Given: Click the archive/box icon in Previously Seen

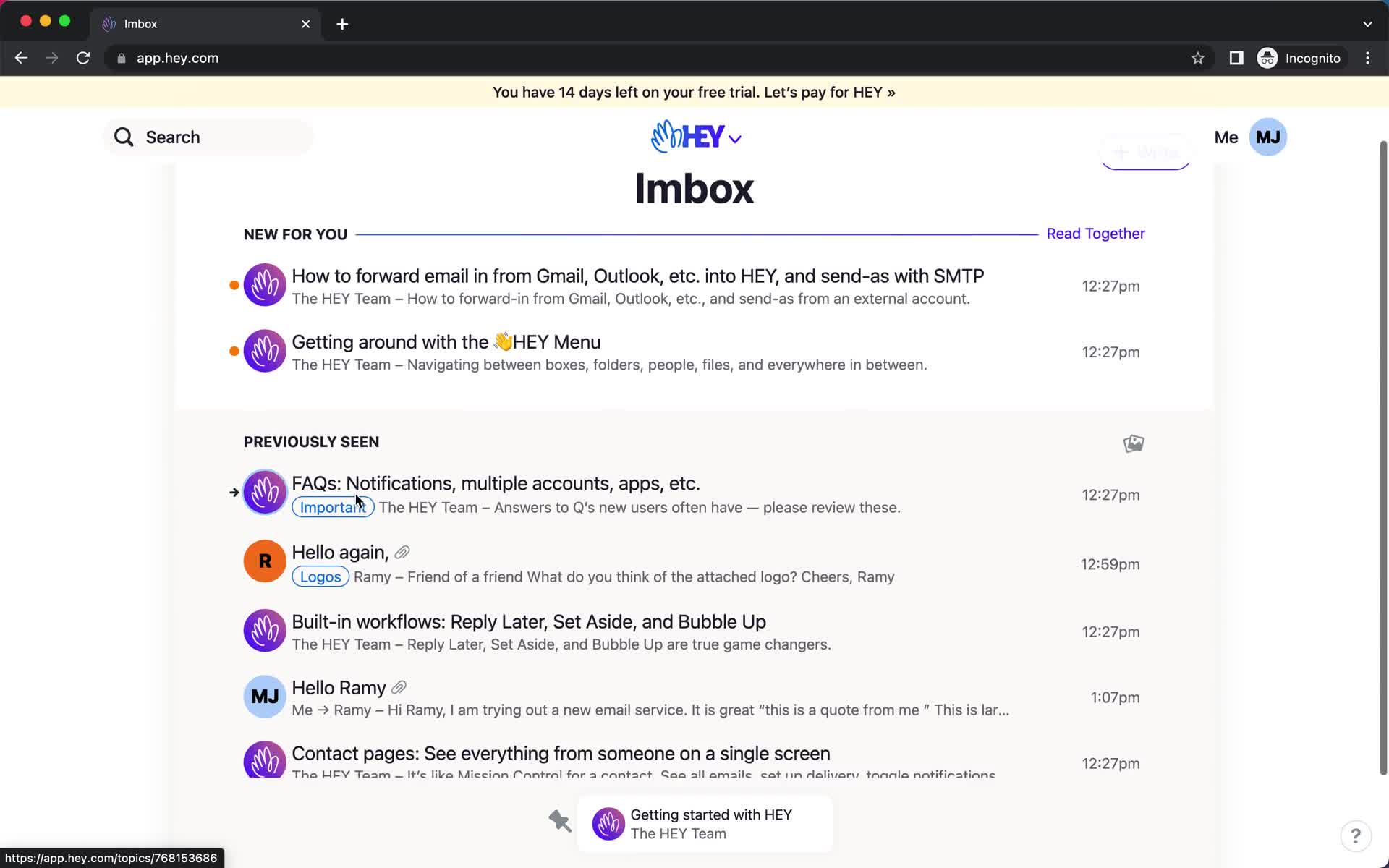Looking at the screenshot, I should [x=1133, y=443].
